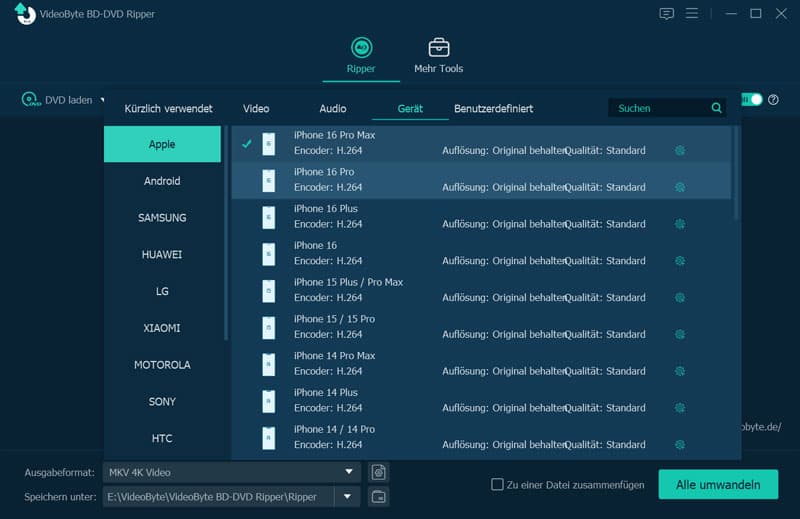800x519 pixels.
Task: Check 'Zu einer Datei zusammenfügen' checkbox
Action: (x=497, y=484)
